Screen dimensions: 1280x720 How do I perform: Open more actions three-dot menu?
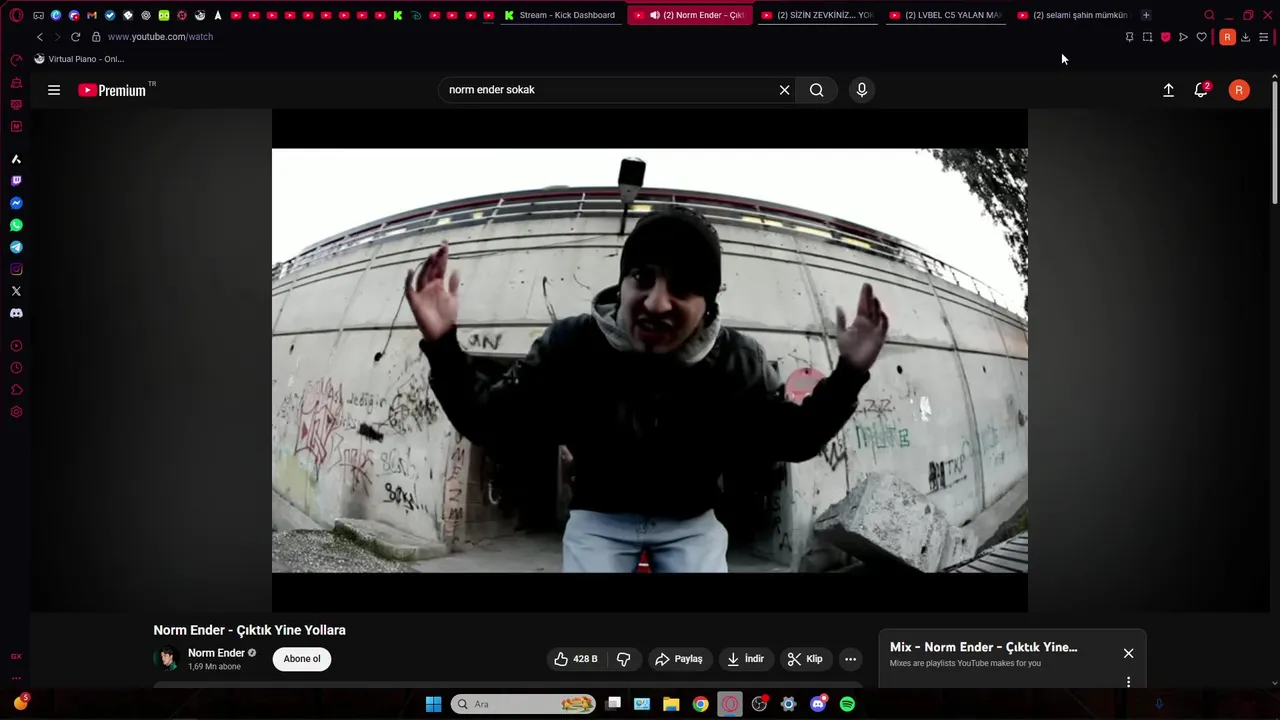click(851, 659)
